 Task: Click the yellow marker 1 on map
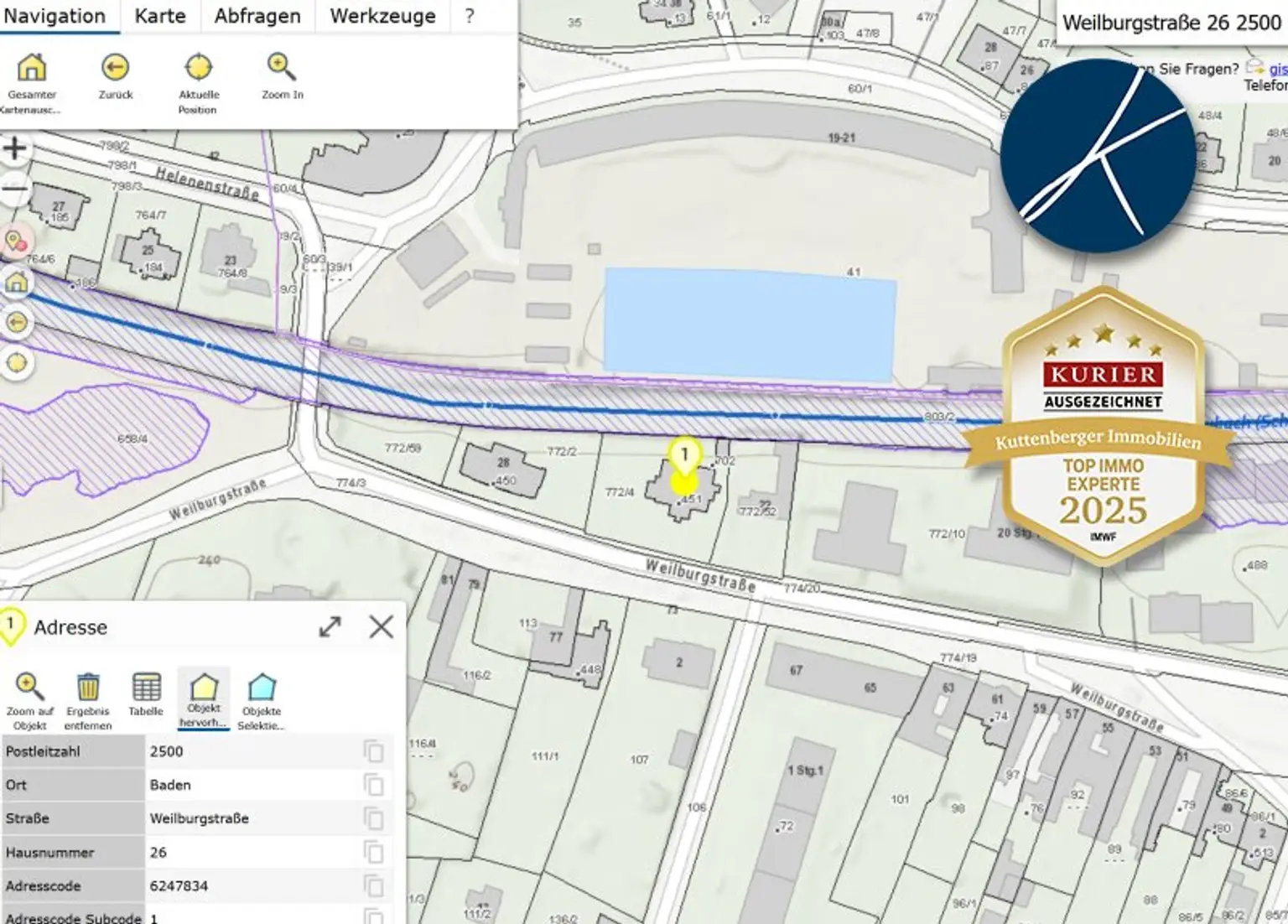click(x=684, y=457)
